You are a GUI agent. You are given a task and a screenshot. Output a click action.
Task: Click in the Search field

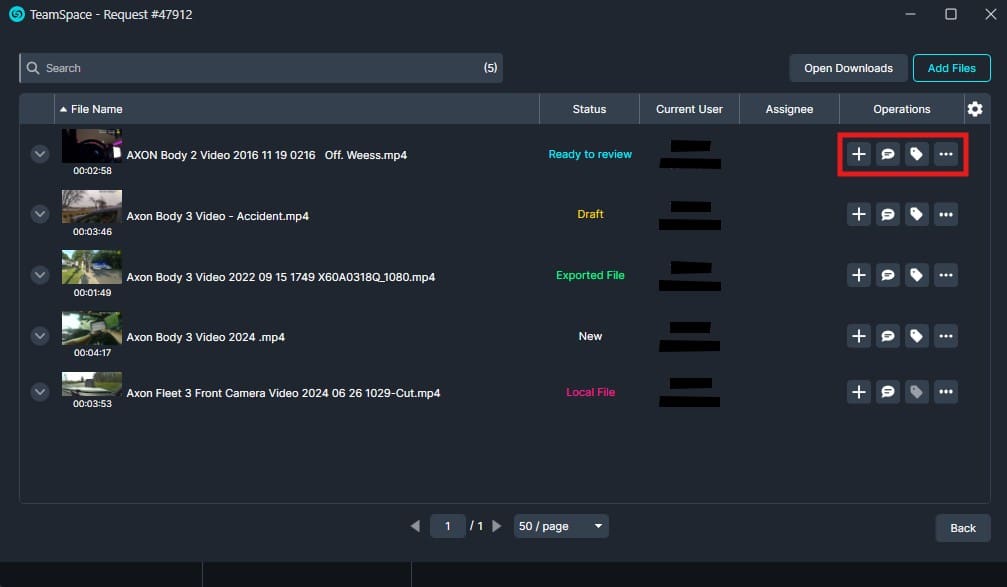click(260, 68)
